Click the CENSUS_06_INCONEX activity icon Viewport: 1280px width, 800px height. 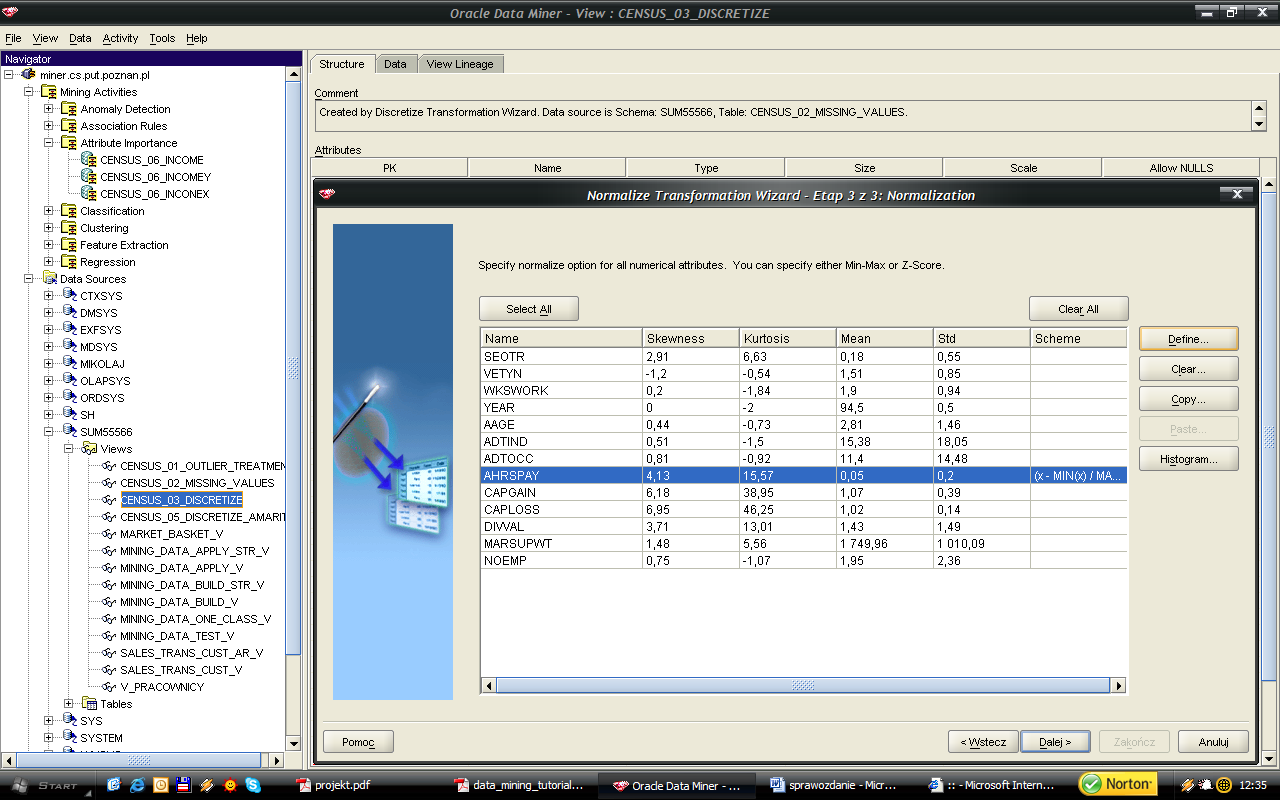click(x=89, y=194)
